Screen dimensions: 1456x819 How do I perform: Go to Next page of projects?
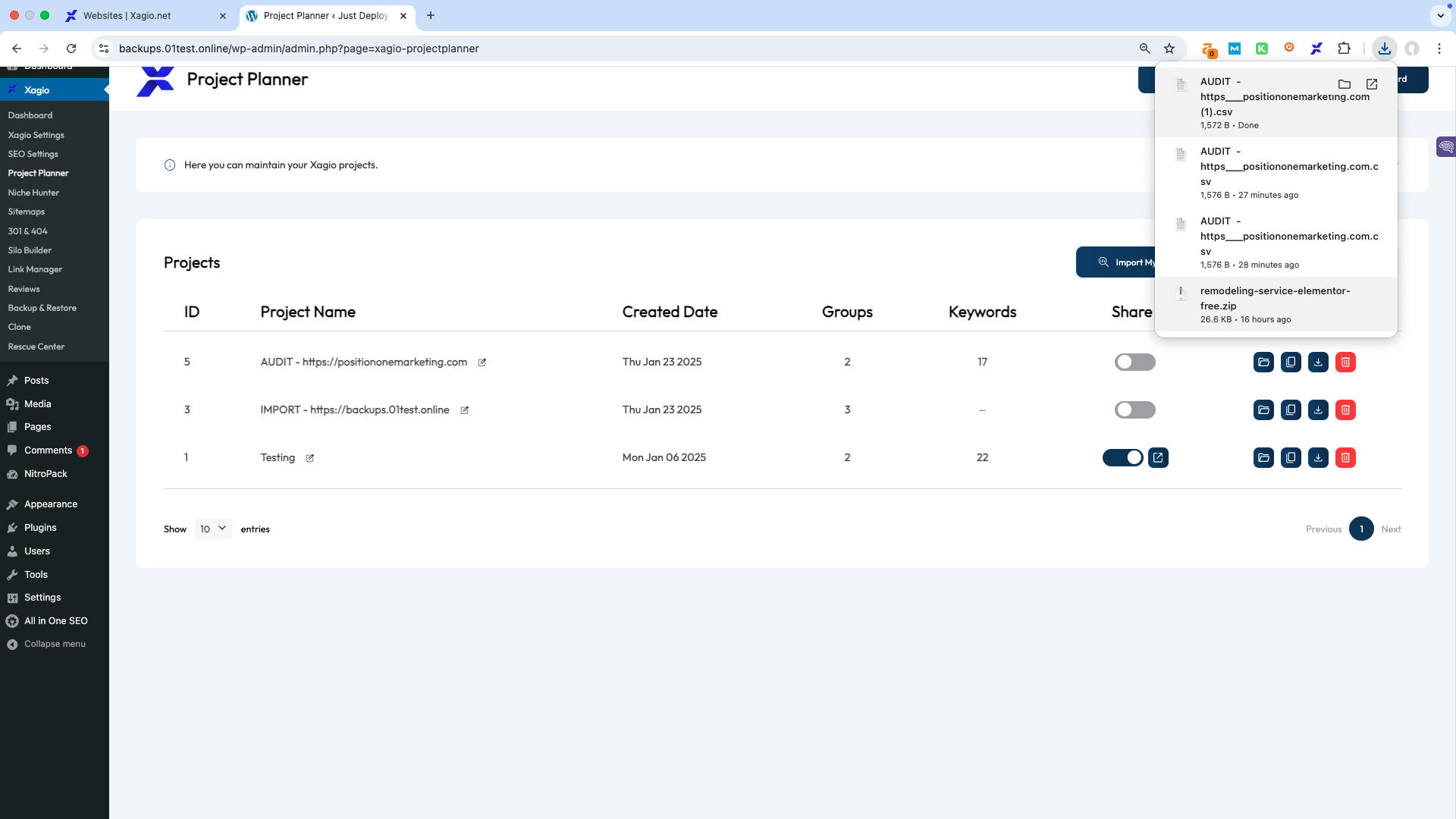pyautogui.click(x=1391, y=529)
